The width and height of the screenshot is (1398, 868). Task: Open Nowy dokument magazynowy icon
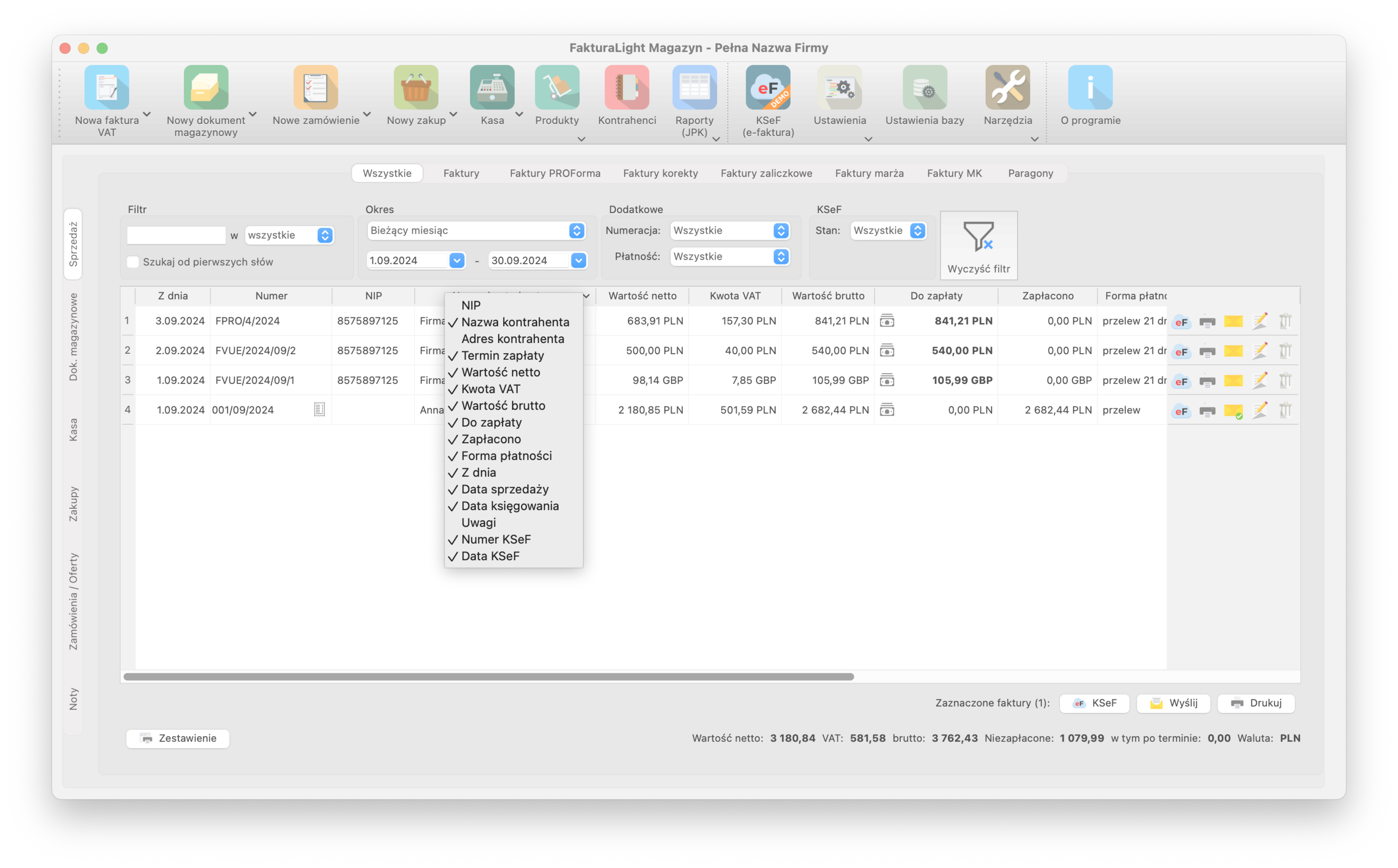pos(206,87)
